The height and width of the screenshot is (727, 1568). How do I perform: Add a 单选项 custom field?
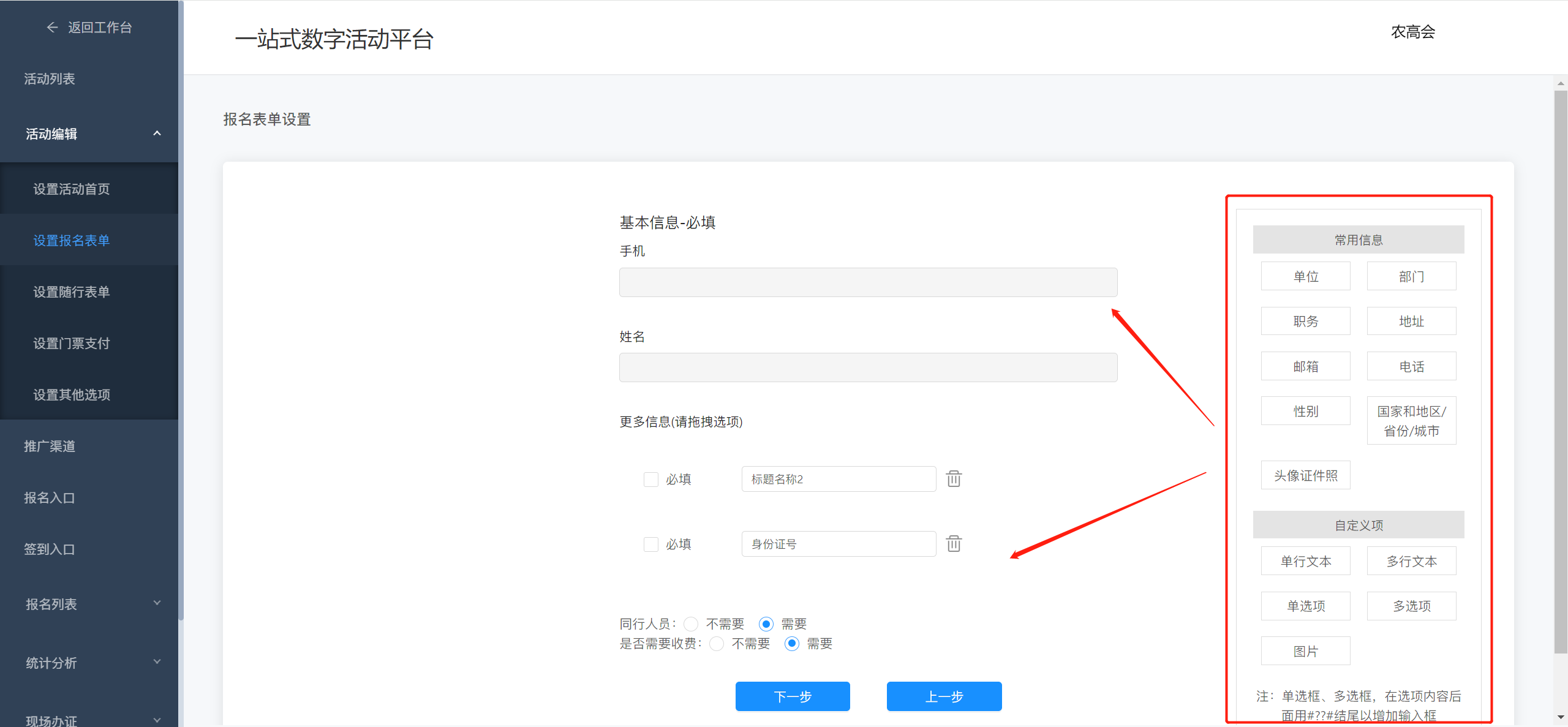click(x=1305, y=606)
